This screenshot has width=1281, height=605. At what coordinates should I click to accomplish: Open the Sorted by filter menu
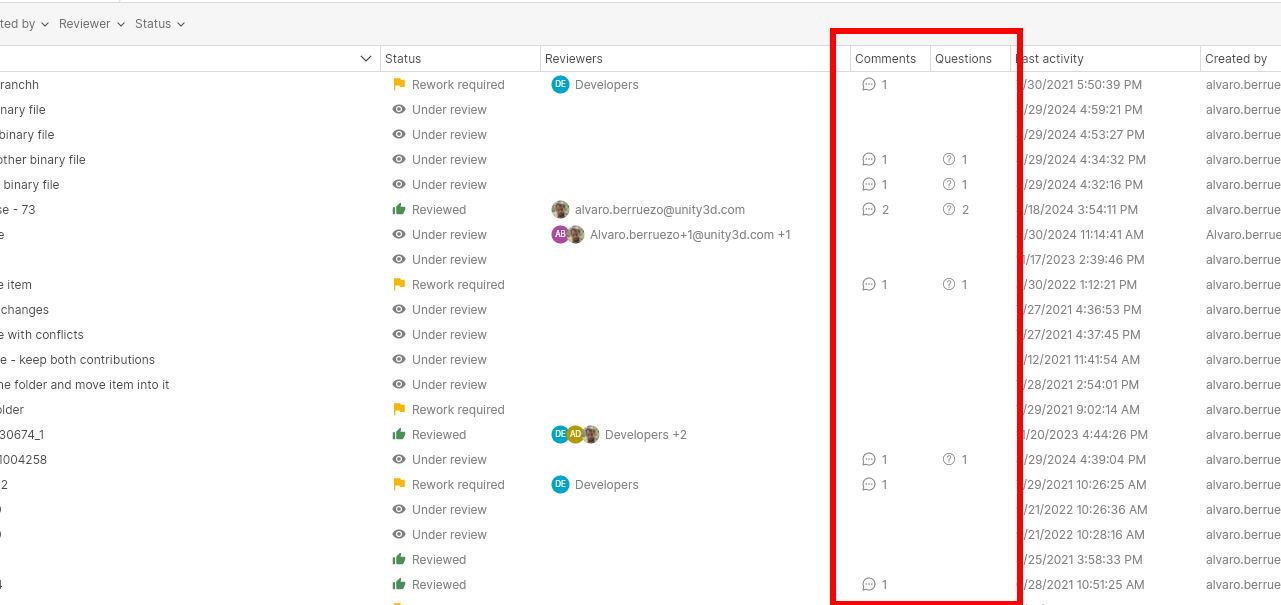(x=24, y=23)
